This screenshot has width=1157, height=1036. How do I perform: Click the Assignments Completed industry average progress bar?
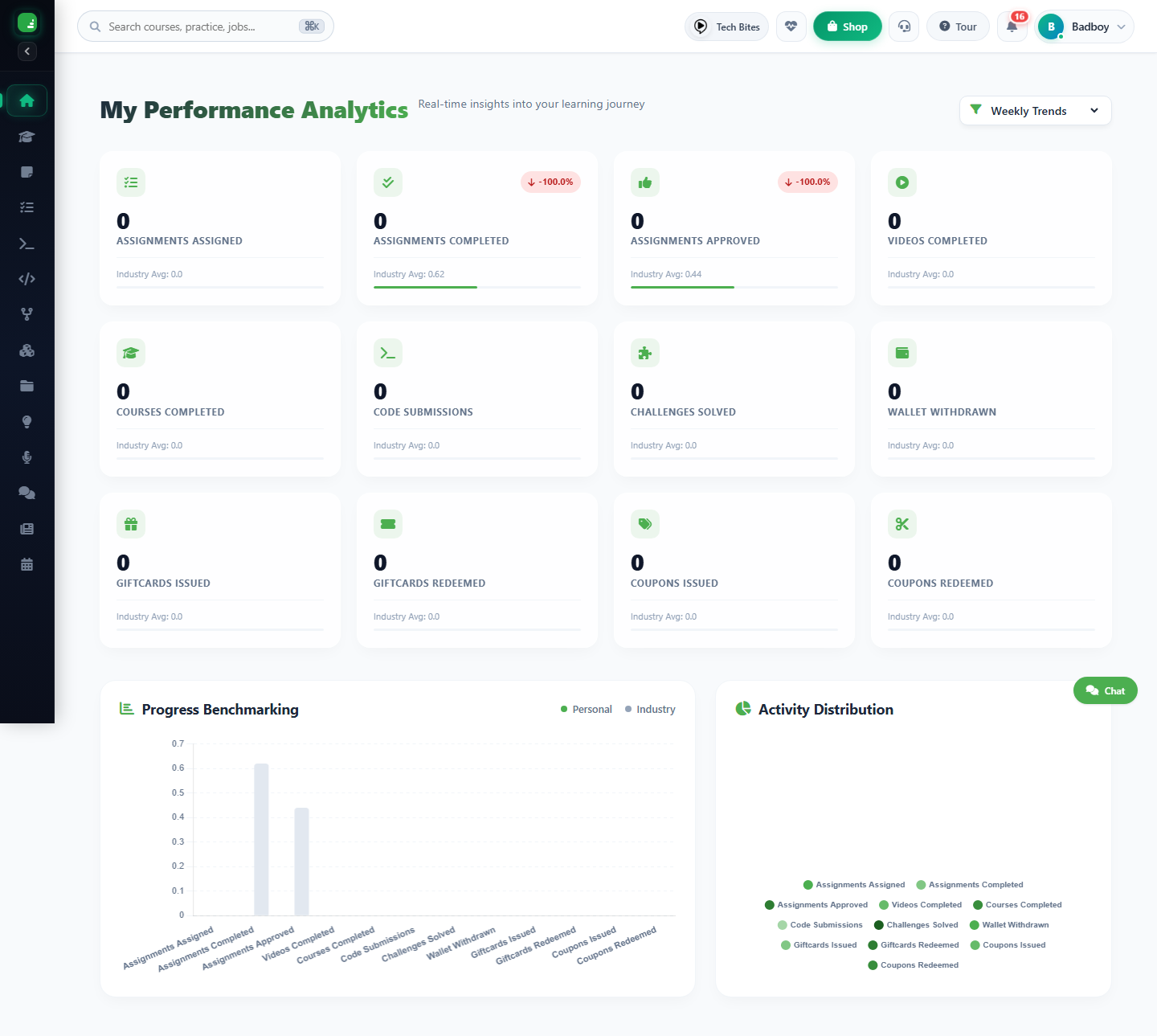point(477,287)
